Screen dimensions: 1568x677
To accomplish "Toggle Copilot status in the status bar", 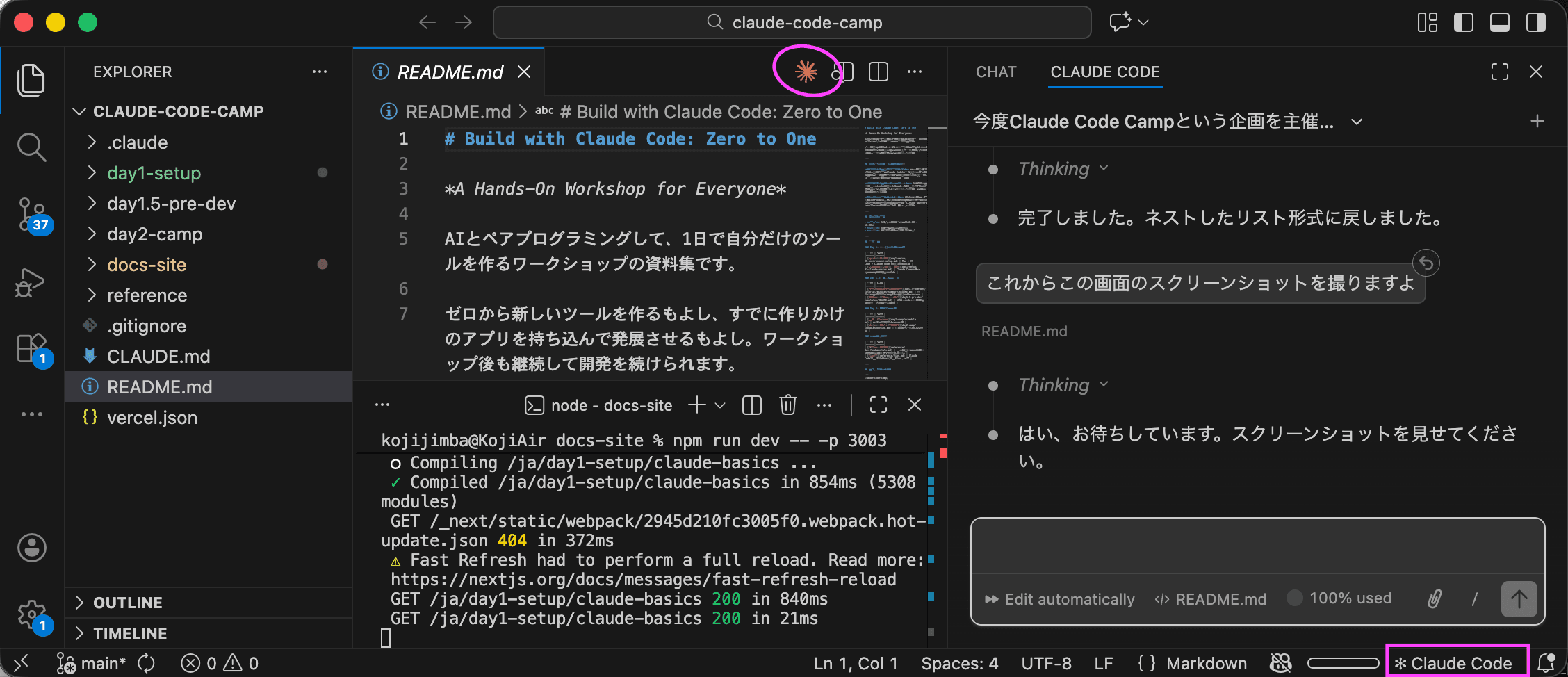I will click(x=1281, y=662).
